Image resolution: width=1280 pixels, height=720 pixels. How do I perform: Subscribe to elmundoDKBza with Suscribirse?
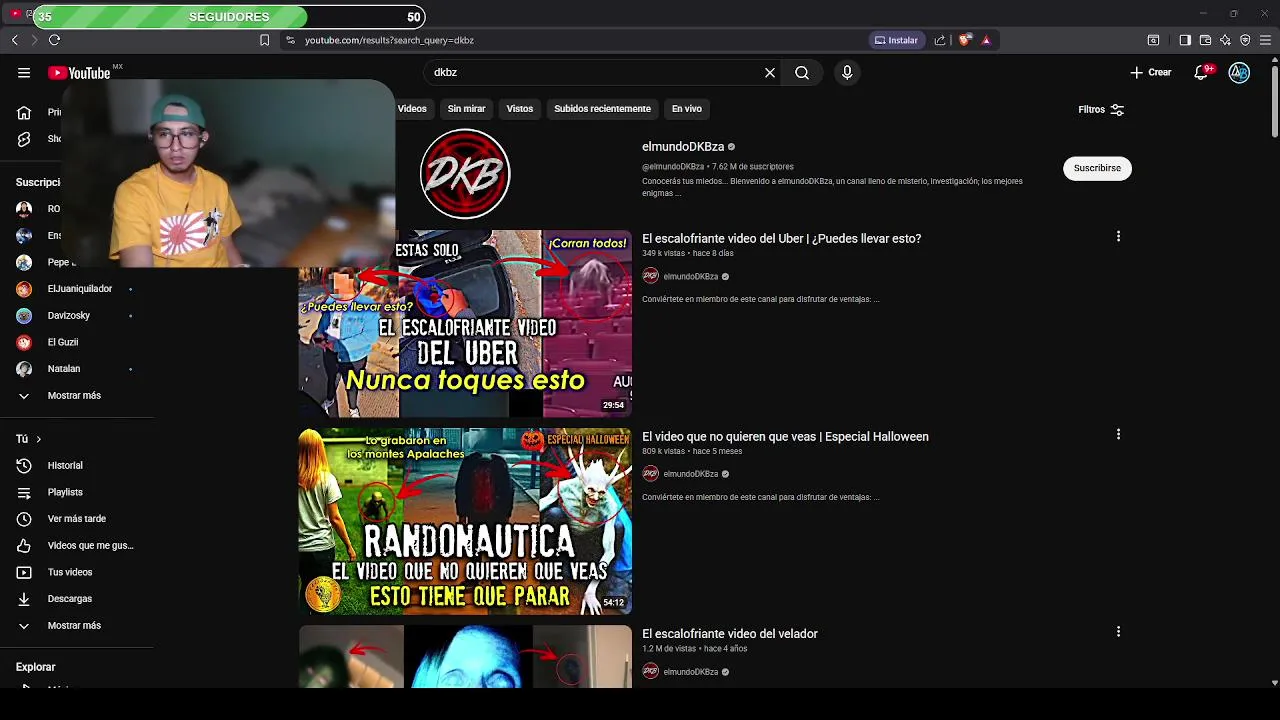(x=1097, y=168)
